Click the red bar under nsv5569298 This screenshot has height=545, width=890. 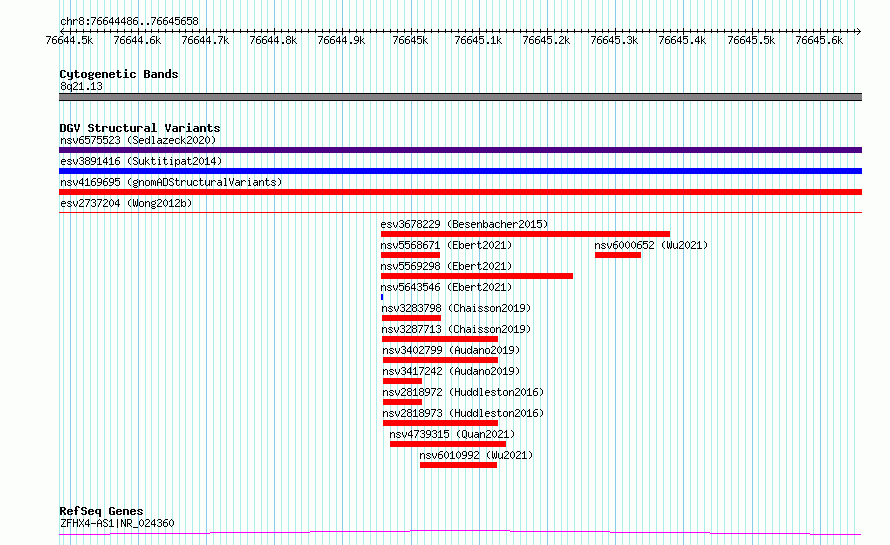477,276
